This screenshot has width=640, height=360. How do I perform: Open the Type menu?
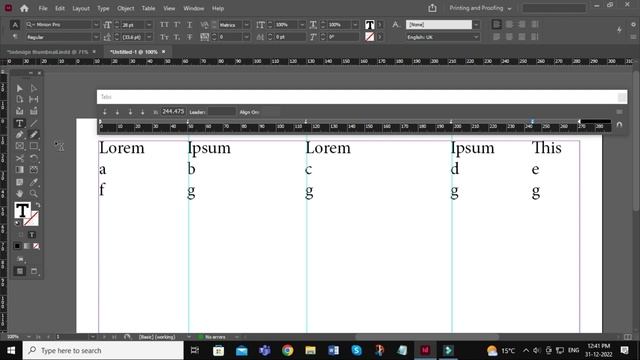(x=103, y=8)
